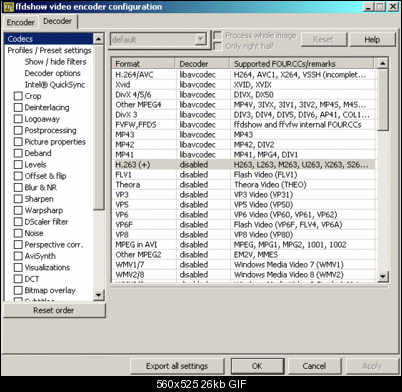Image resolution: width=402 pixels, height=392 pixels.
Task: Toggle the AviSynth checkbox
Action: [x=18, y=256]
